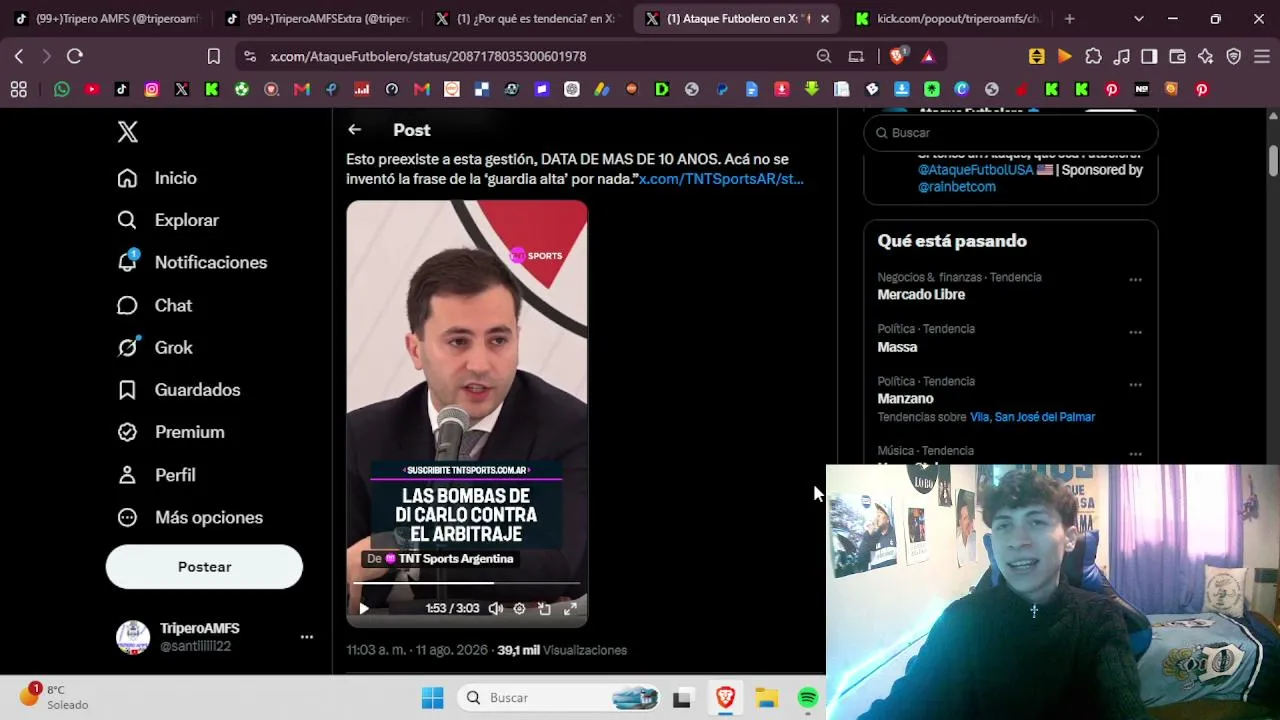Click the post timestamp 11:03 a. m.
Screen dimensions: 1280x720
pos(417,650)
